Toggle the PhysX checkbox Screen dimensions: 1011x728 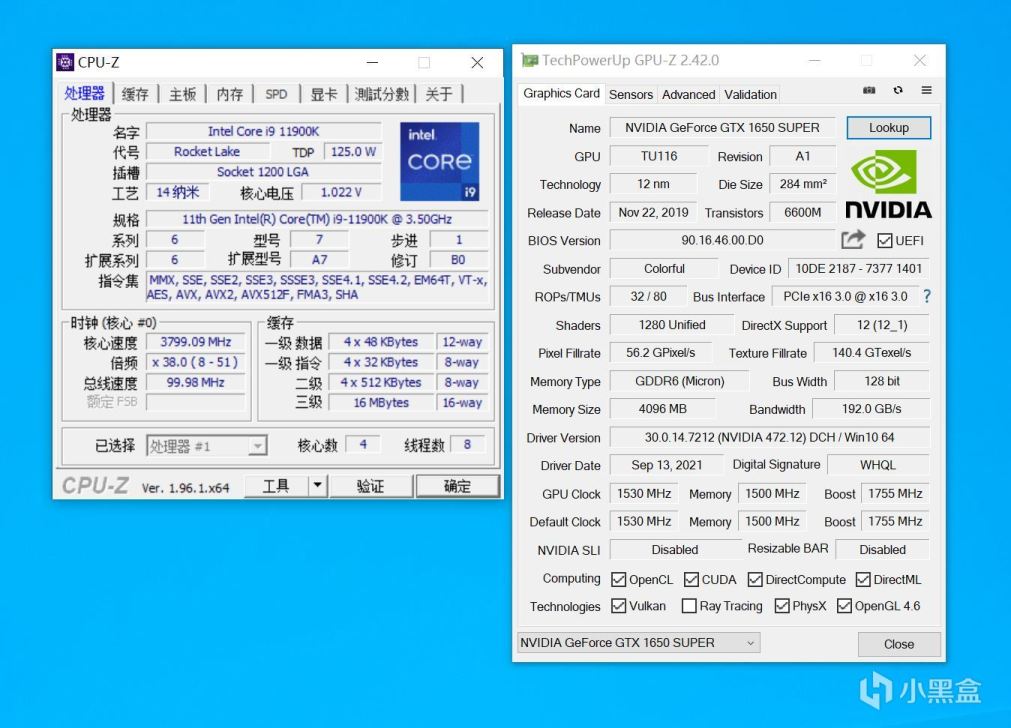click(x=782, y=606)
